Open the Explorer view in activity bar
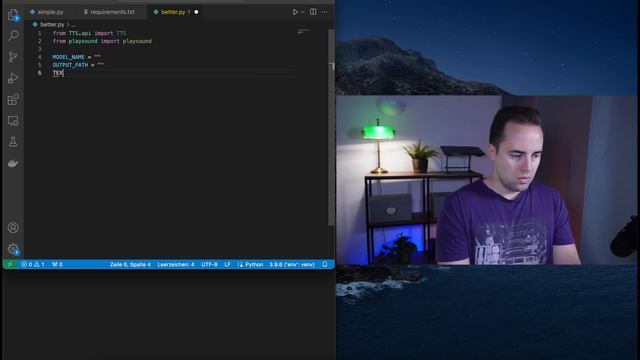Image resolution: width=640 pixels, height=360 pixels. point(13,15)
